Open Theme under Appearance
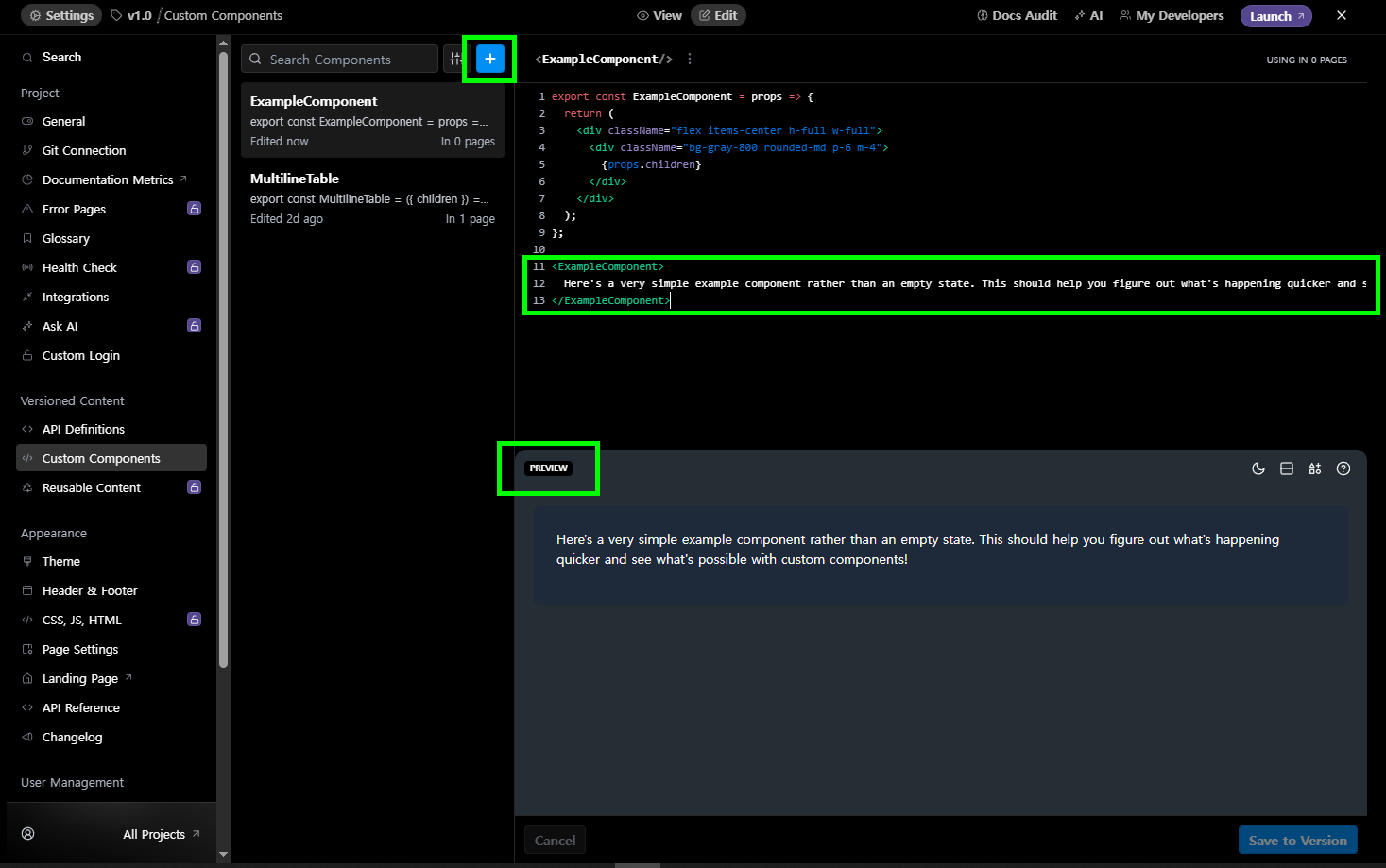 61,561
